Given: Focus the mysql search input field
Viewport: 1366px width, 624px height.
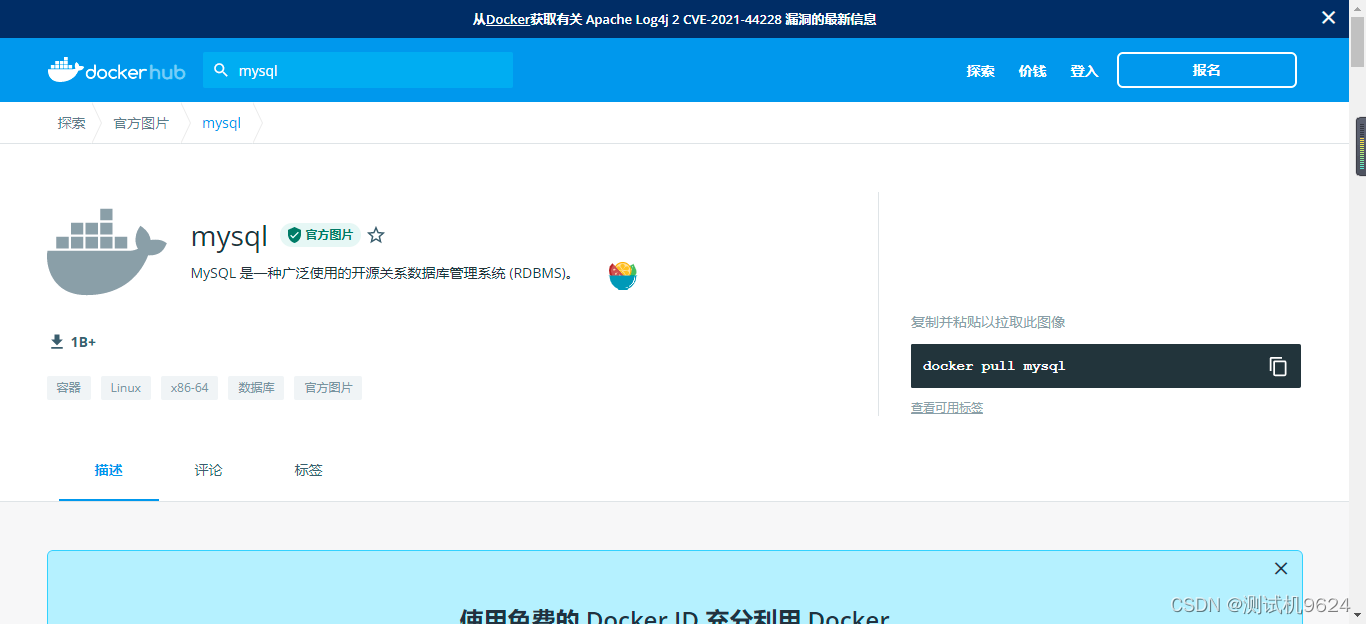Looking at the screenshot, I should 358,70.
